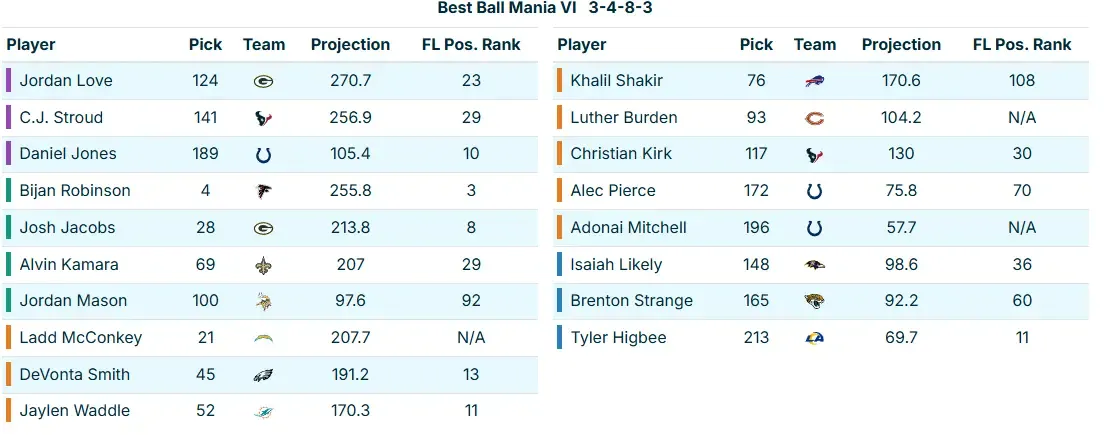Click the Bills logo in Khalil Shakir's row

click(x=815, y=81)
